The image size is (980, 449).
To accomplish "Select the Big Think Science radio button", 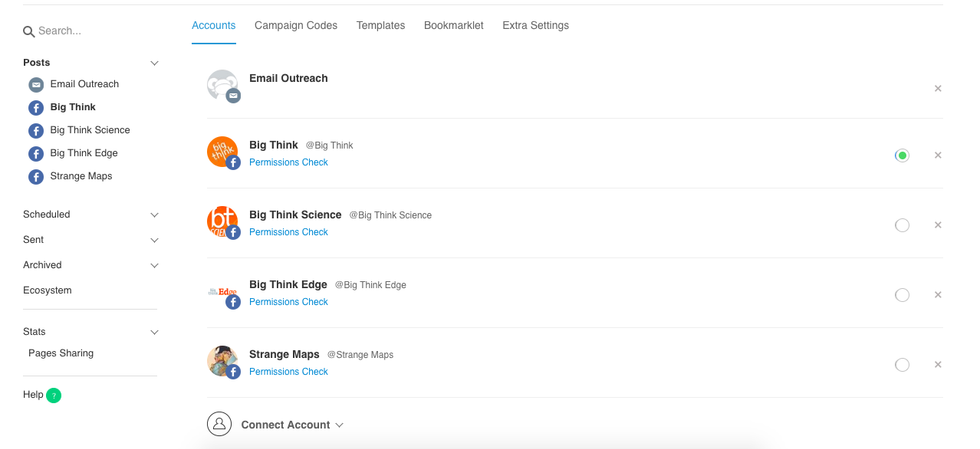I will click(x=902, y=225).
